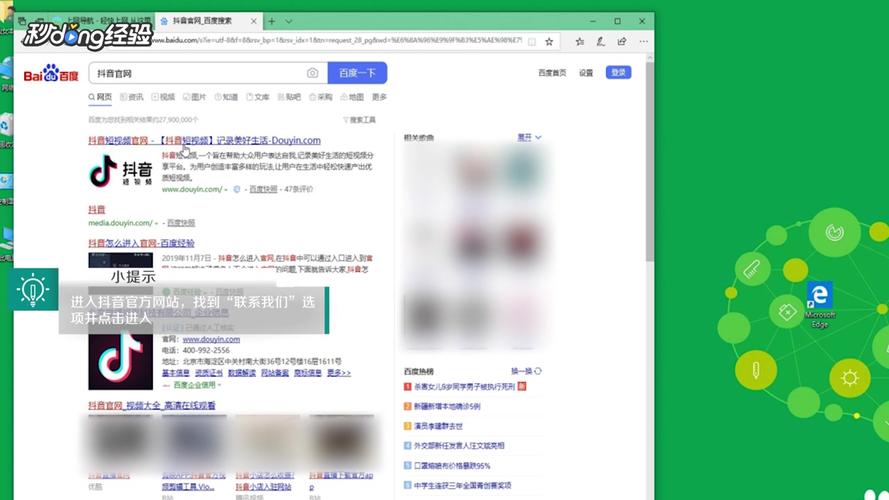
Task: Click the 换一换 refresh icon in 百度热榜
Action: click(x=537, y=371)
